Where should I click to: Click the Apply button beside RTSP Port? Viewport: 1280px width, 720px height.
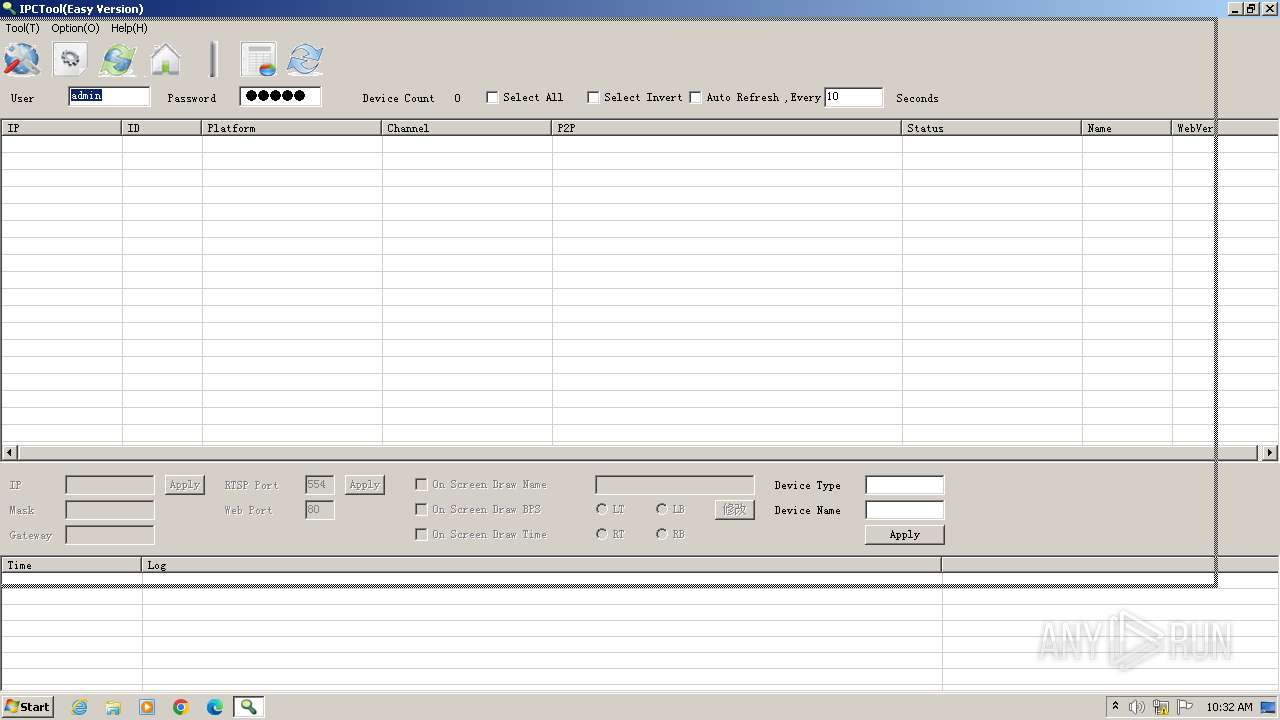click(365, 484)
